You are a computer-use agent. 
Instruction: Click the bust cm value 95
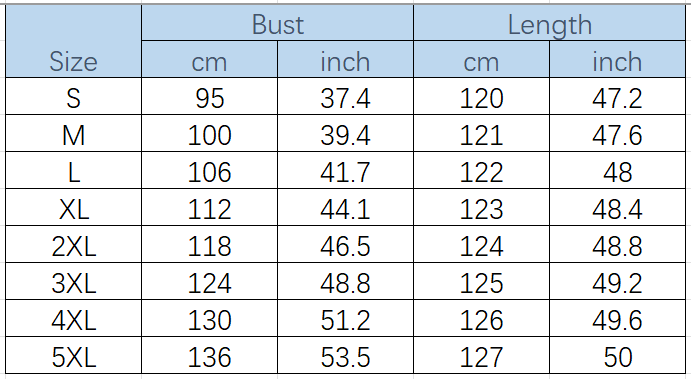pyautogui.click(x=209, y=97)
